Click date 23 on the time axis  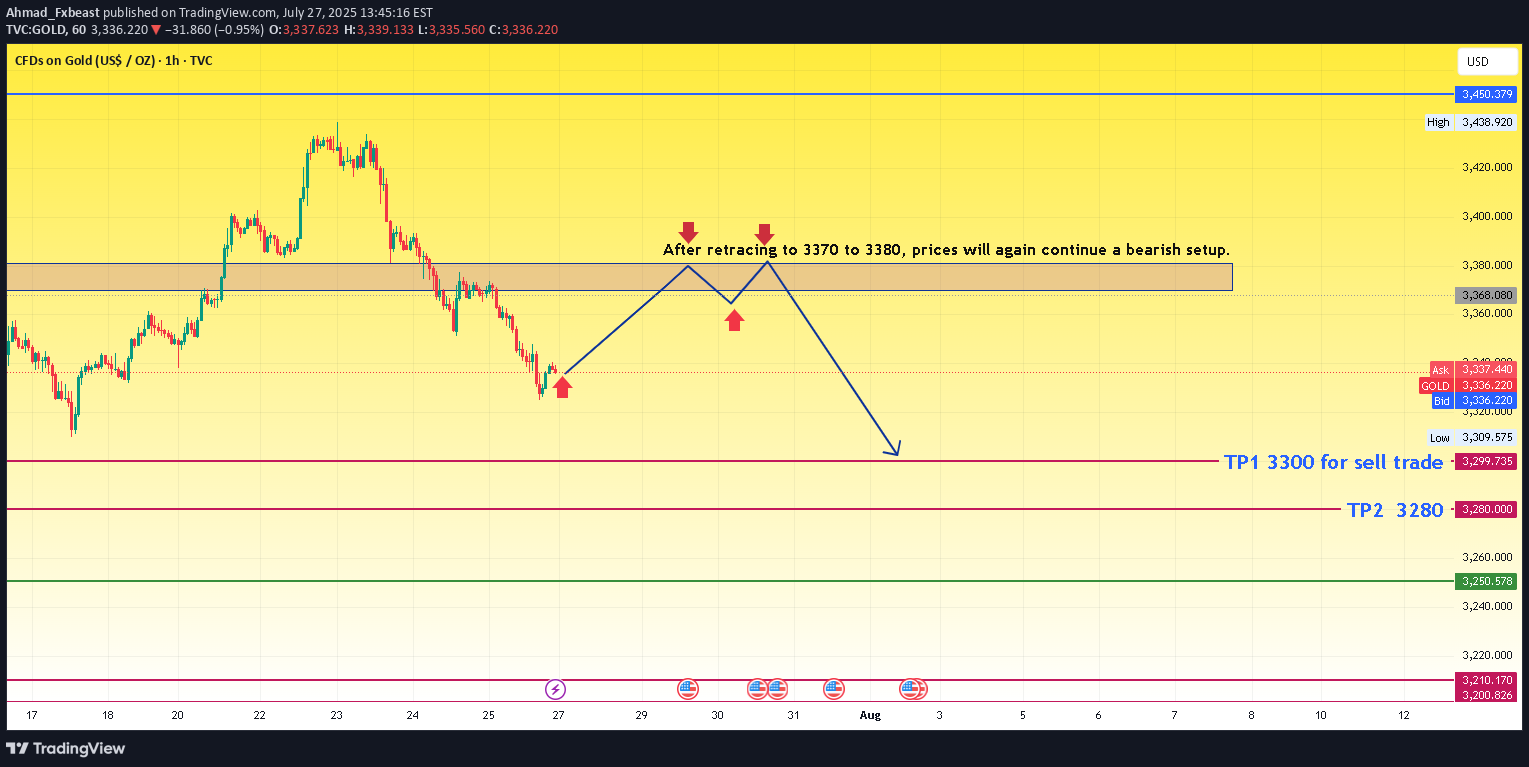pos(337,715)
